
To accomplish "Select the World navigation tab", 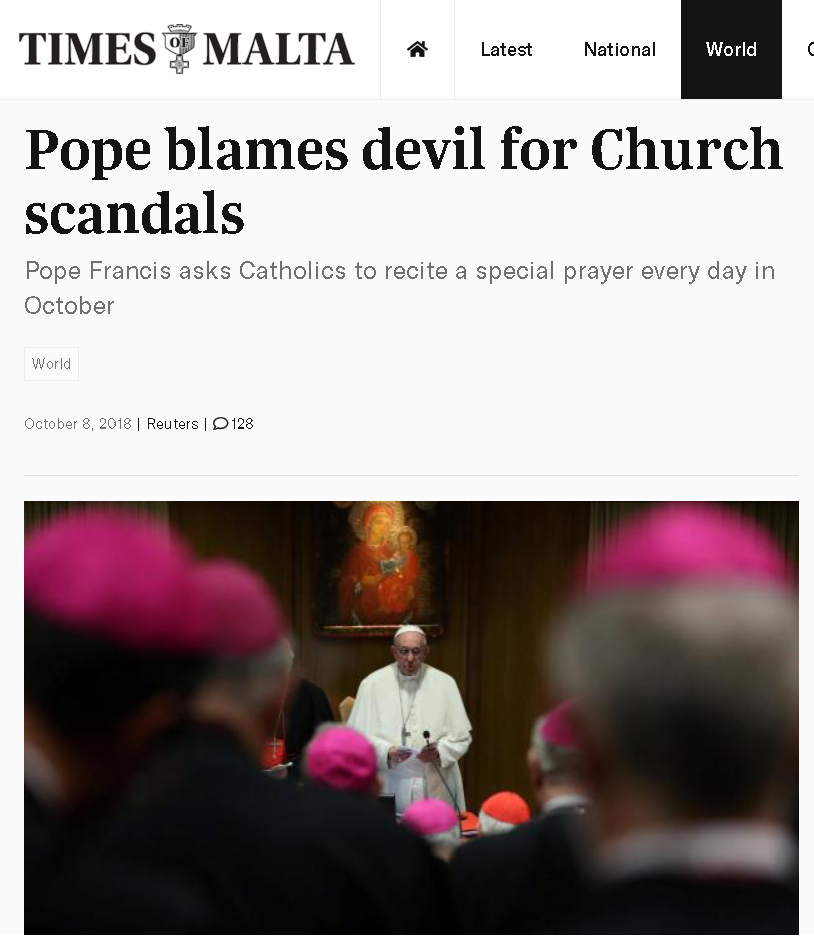I will coord(731,49).
